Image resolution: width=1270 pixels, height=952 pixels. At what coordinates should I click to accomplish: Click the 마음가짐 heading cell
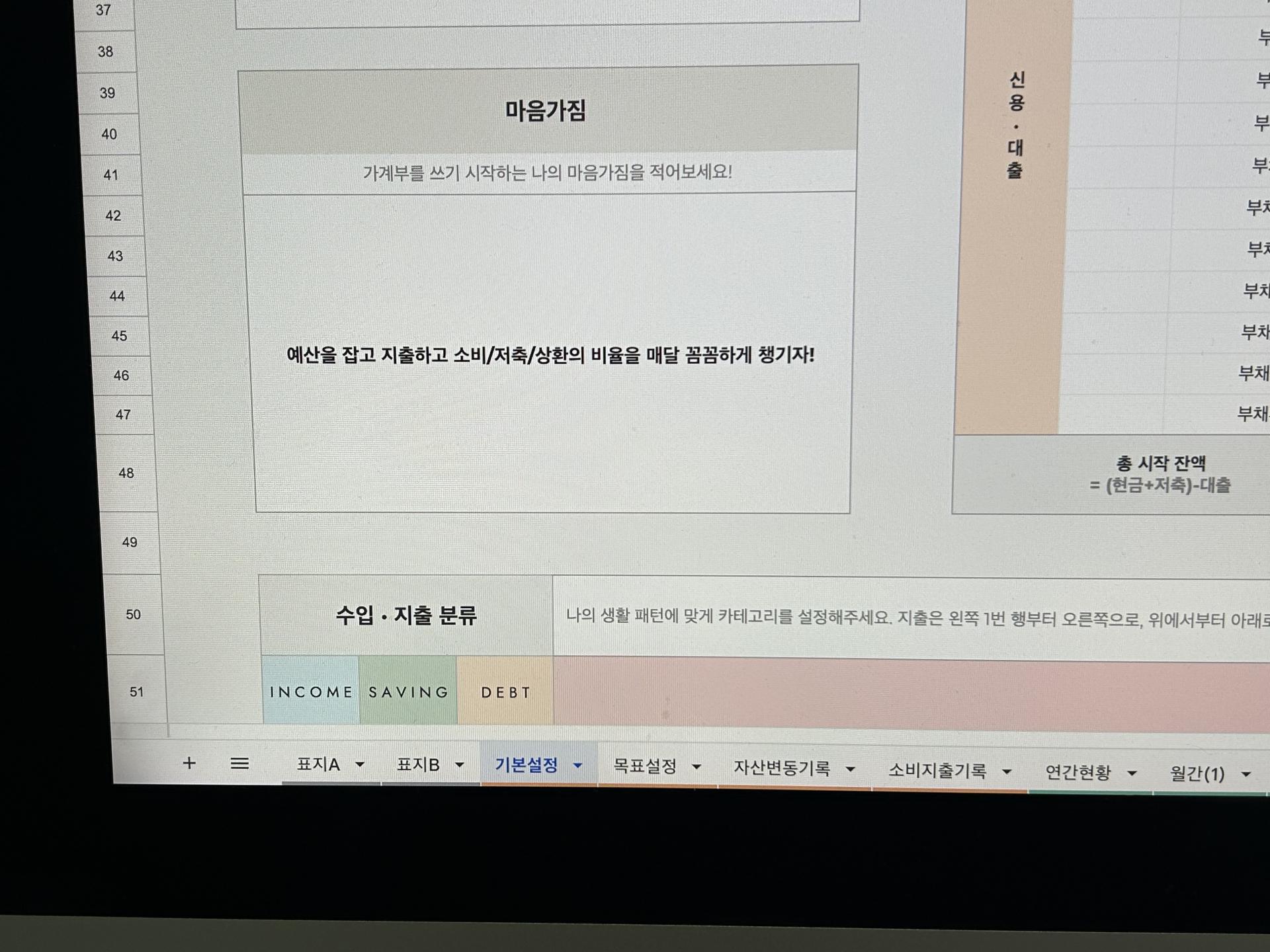548,110
